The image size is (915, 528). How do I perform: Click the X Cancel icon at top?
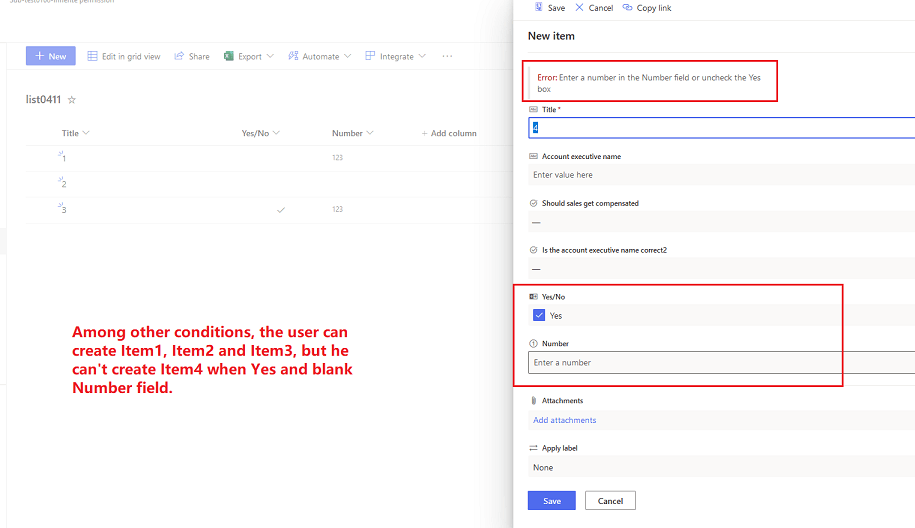[579, 7]
